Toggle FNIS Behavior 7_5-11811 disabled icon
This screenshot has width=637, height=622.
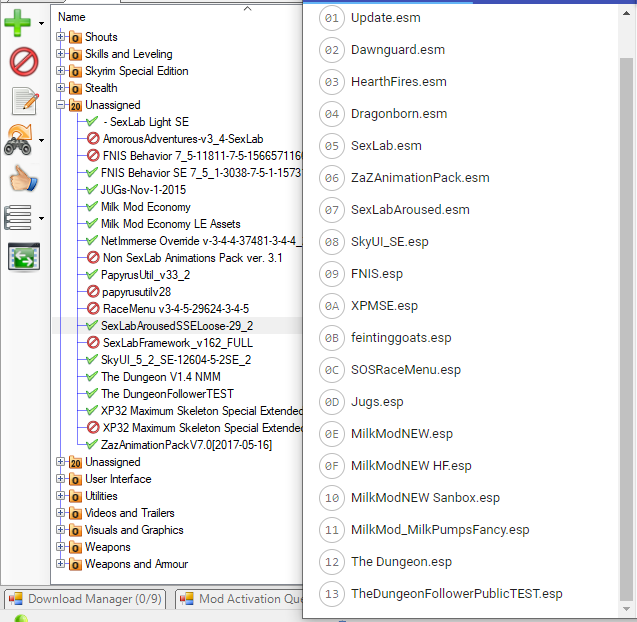93,156
